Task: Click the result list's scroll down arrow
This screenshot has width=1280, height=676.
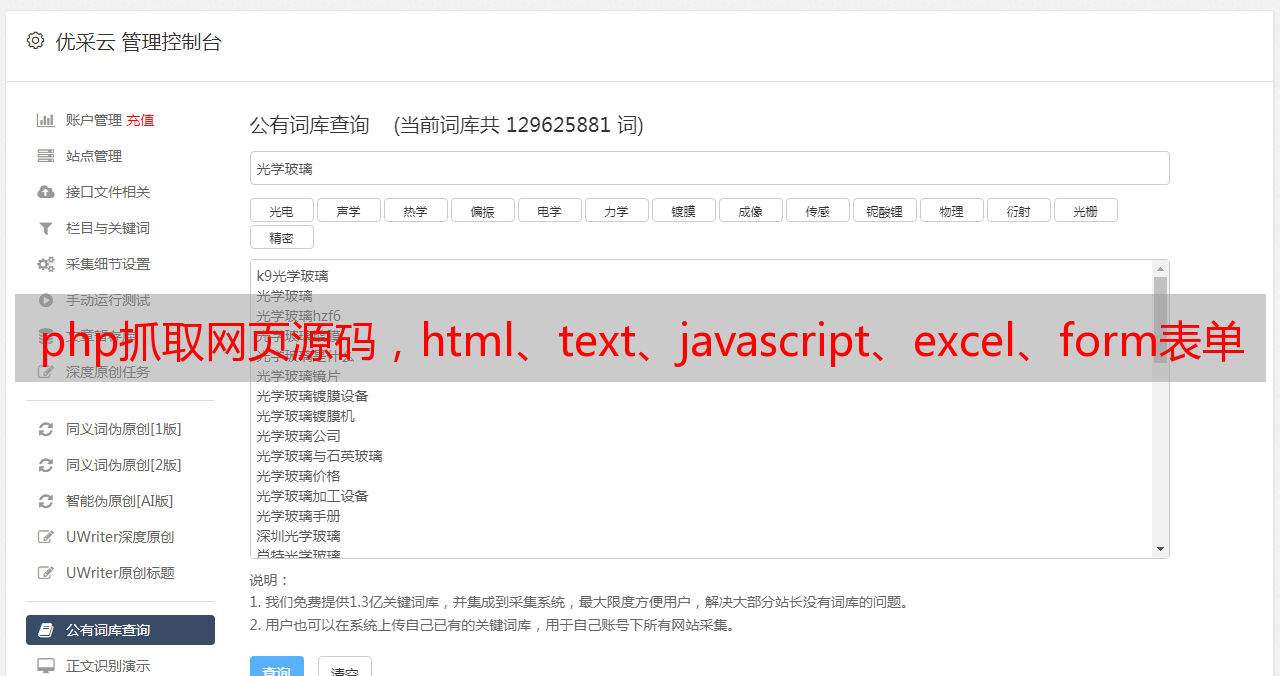Action: pos(1160,549)
